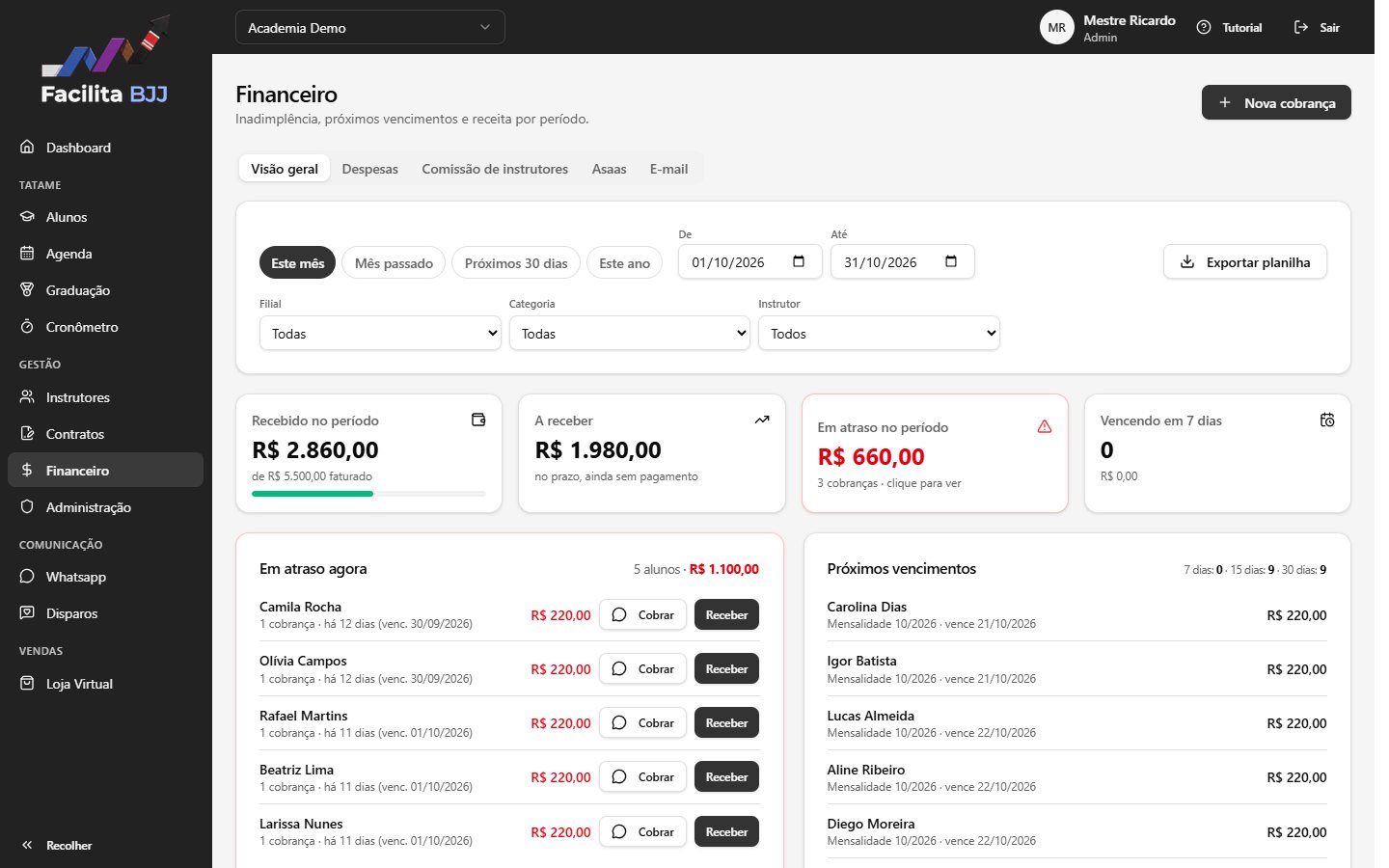Image resolution: width=1389 pixels, height=868 pixels.
Task: Click Receber for Rafael Martins
Action: pos(726,722)
